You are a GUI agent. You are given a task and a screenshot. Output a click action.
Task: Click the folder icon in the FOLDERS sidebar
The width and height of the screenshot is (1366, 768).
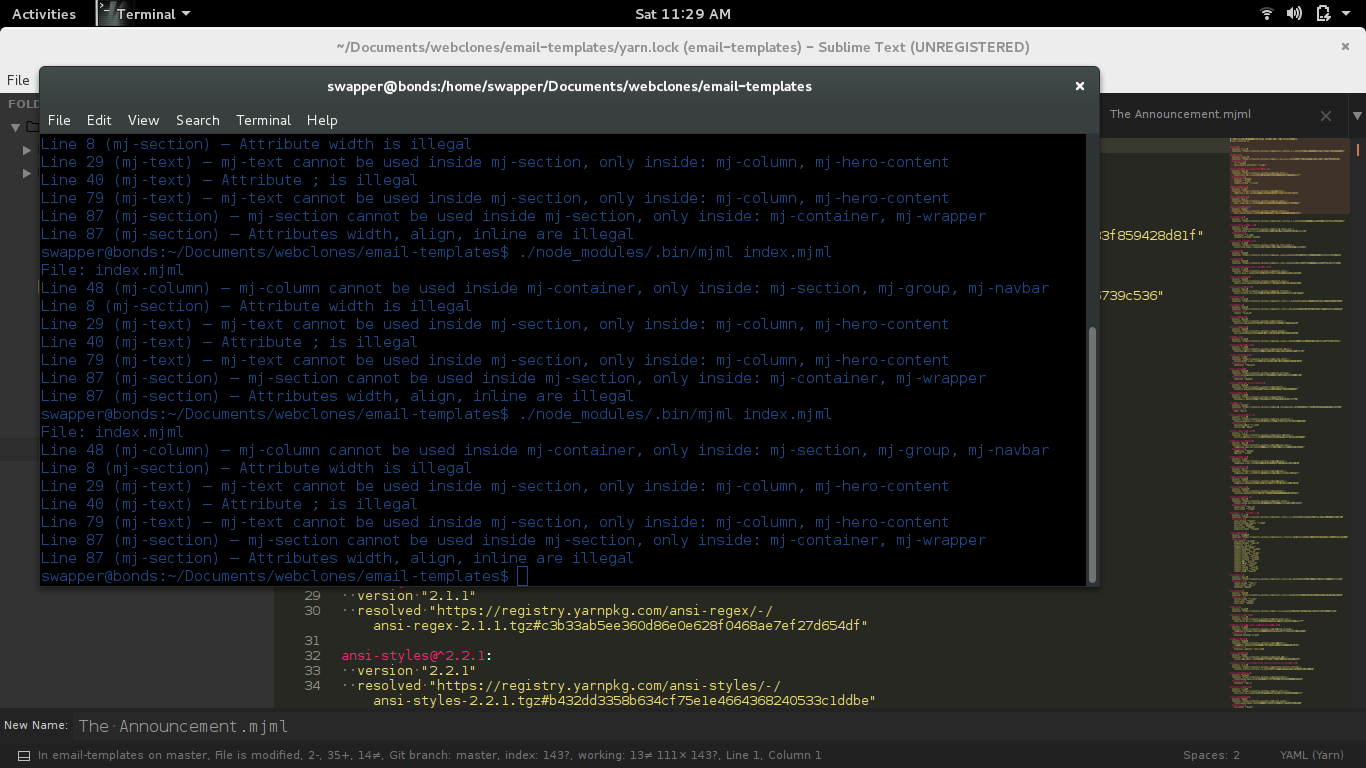click(33, 126)
